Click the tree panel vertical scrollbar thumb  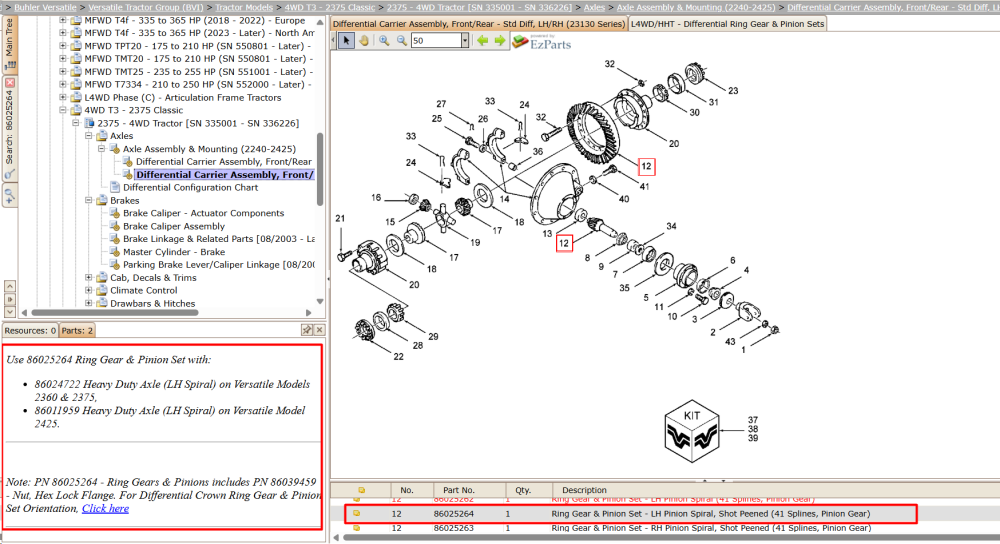[x=320, y=169]
